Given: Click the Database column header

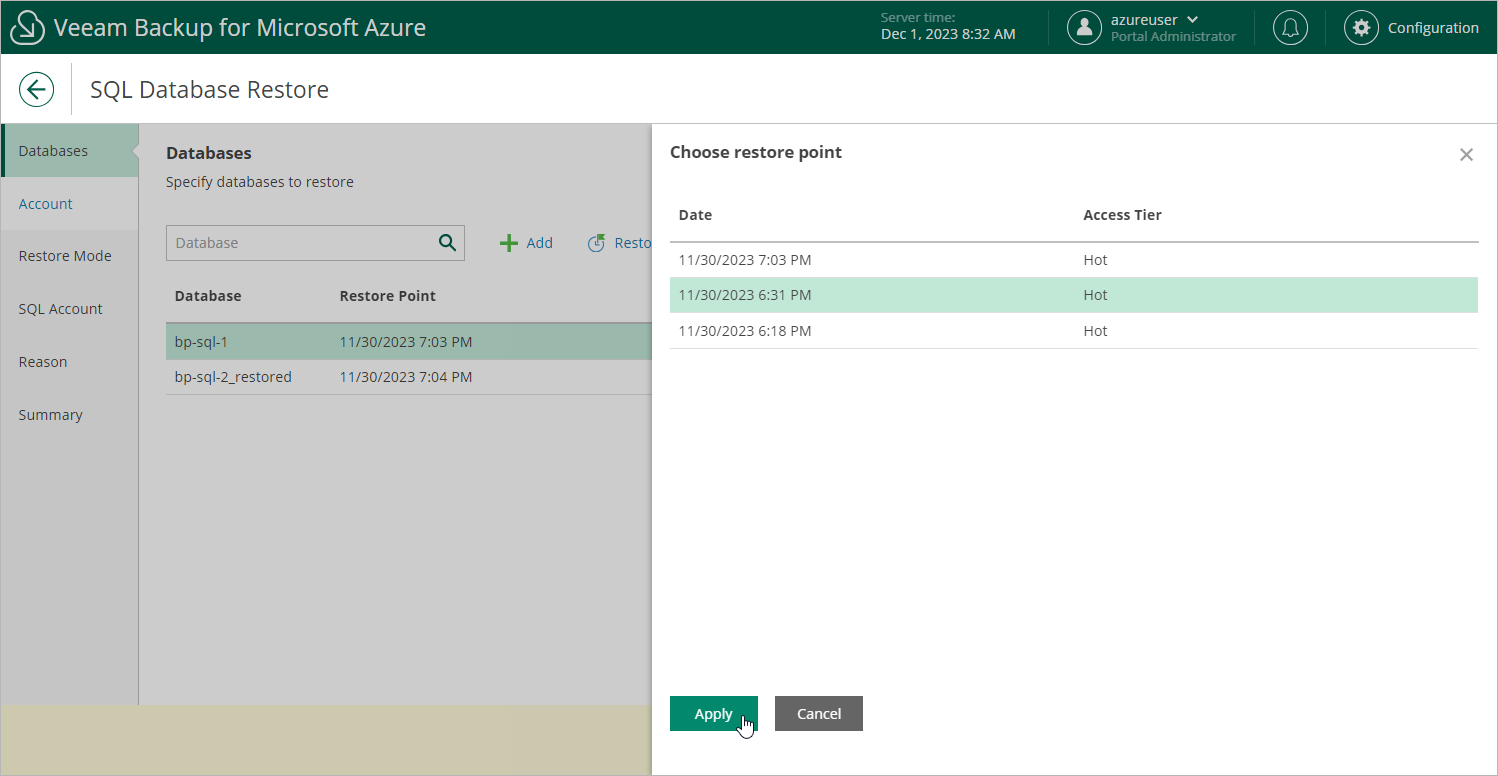Looking at the screenshot, I should [x=208, y=296].
